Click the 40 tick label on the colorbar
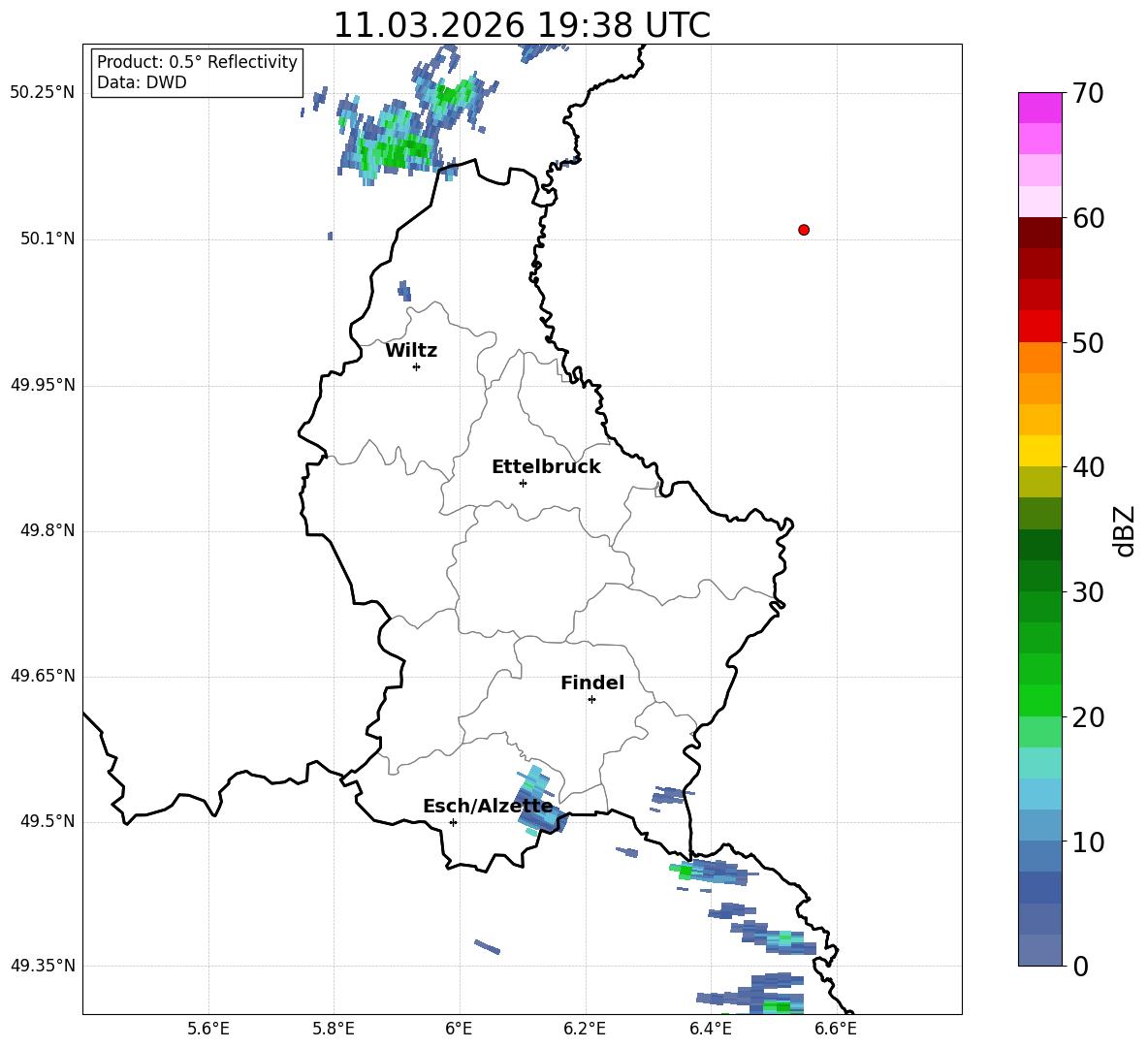 tap(1088, 467)
